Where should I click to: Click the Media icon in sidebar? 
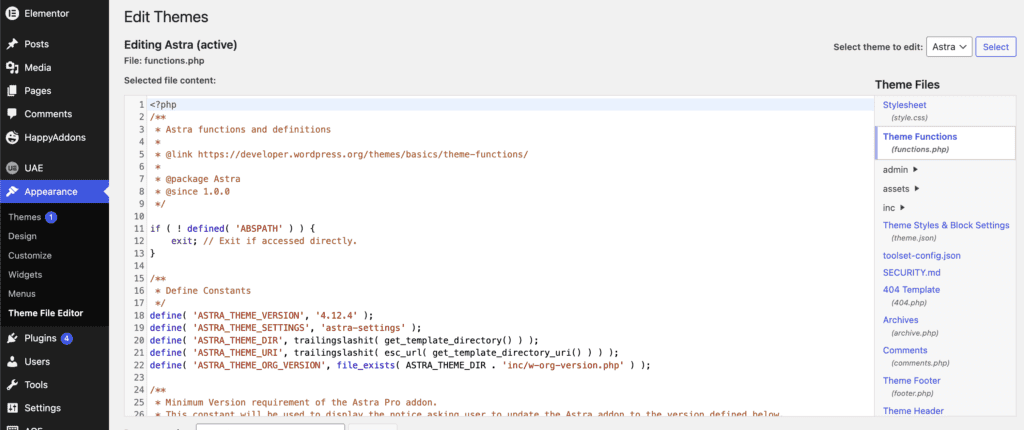coord(12,67)
